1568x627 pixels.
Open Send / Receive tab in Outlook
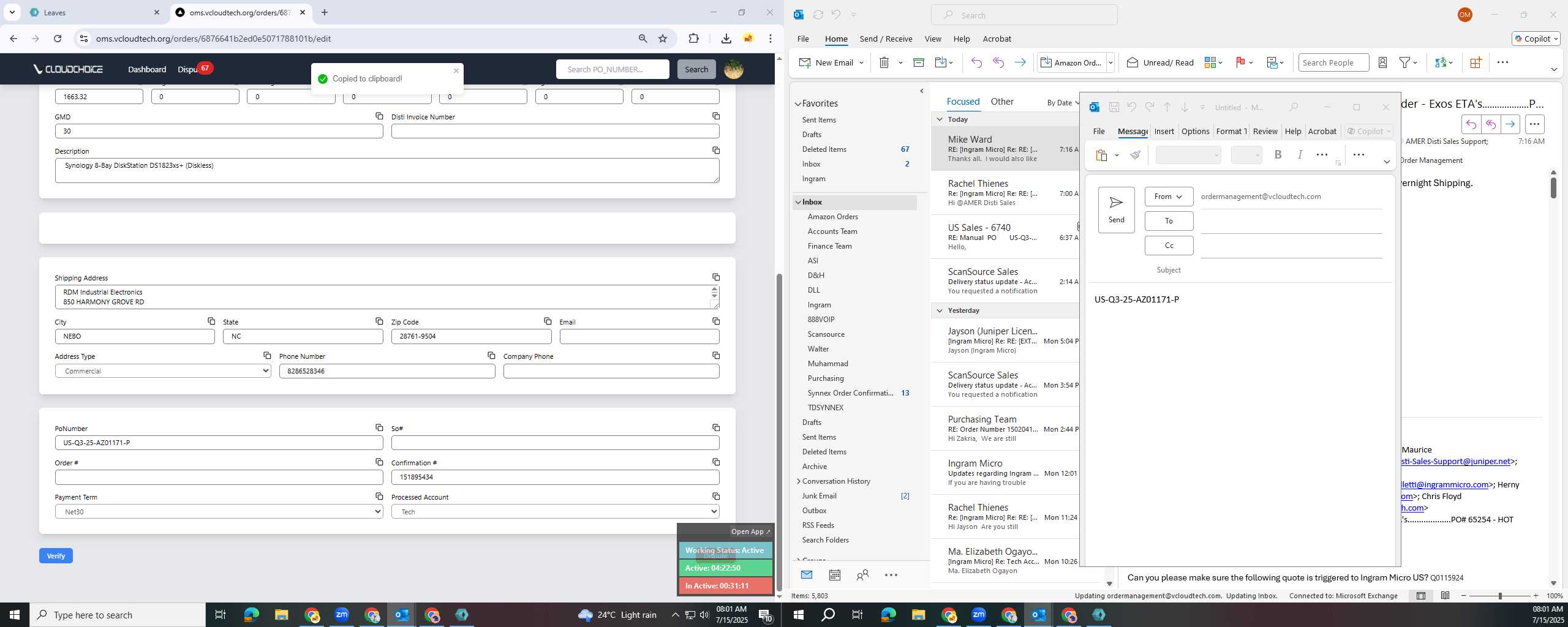point(886,39)
